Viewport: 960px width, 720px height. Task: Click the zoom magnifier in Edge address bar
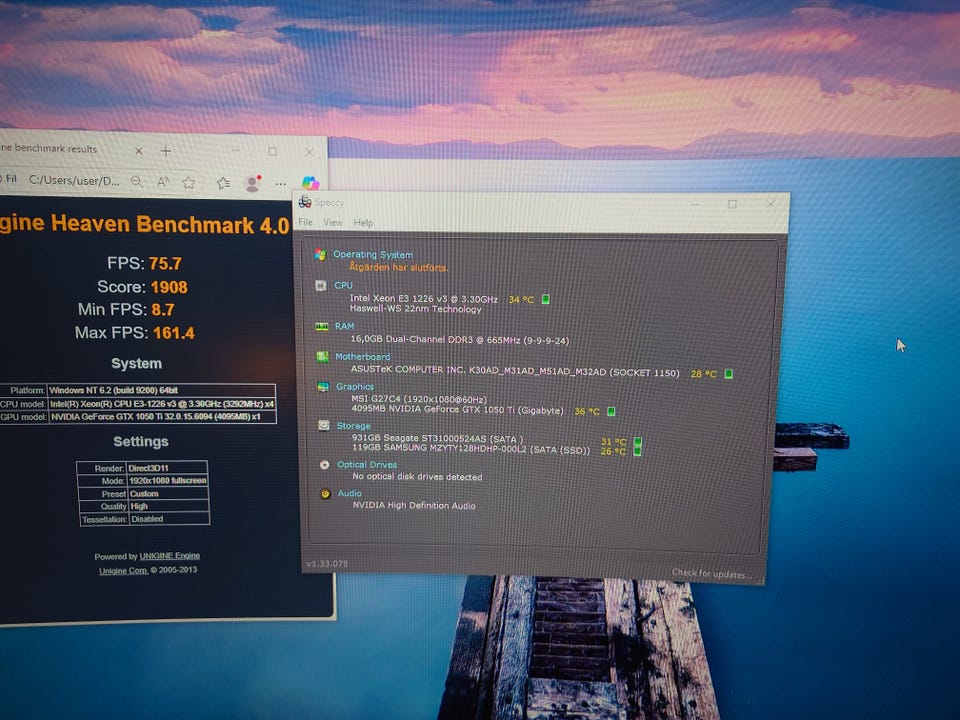tap(137, 181)
